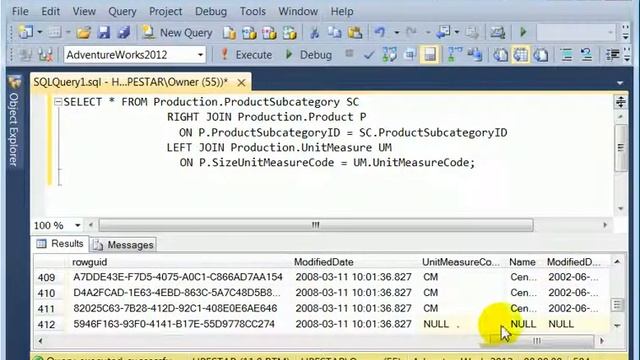
Task: Uncomment the selected lines
Action: tap(587, 55)
